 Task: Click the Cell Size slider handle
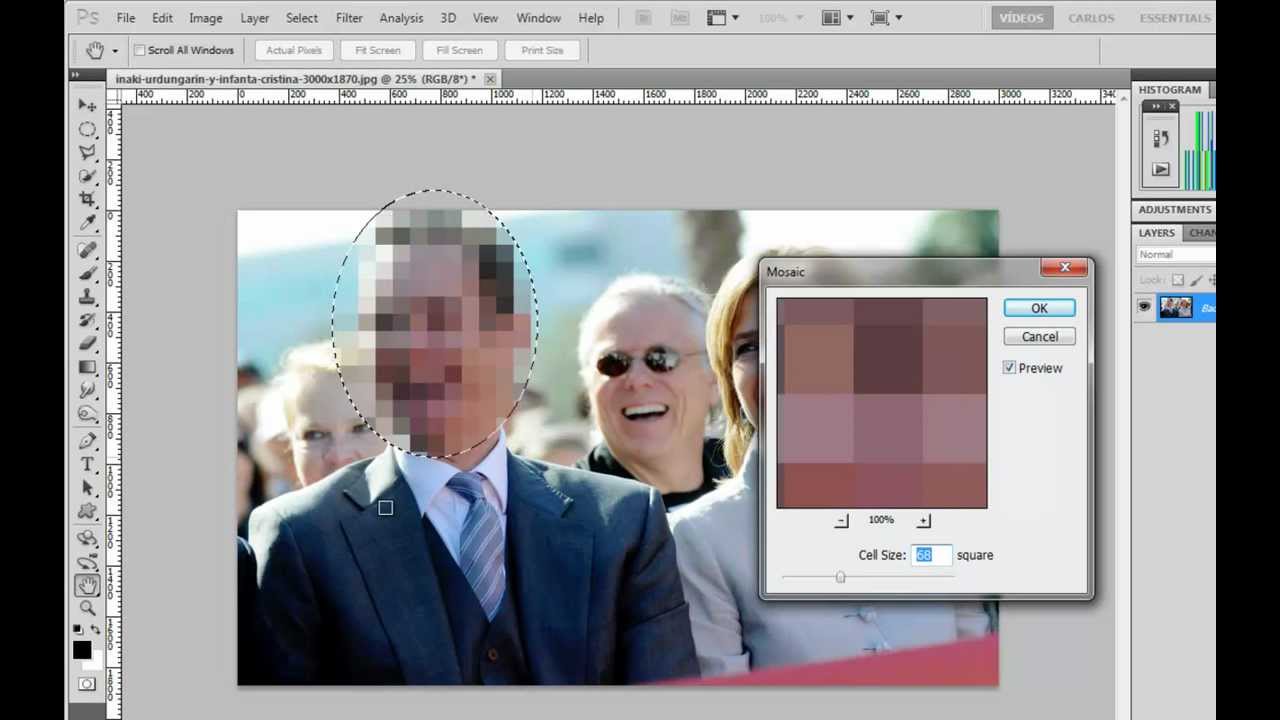840,577
